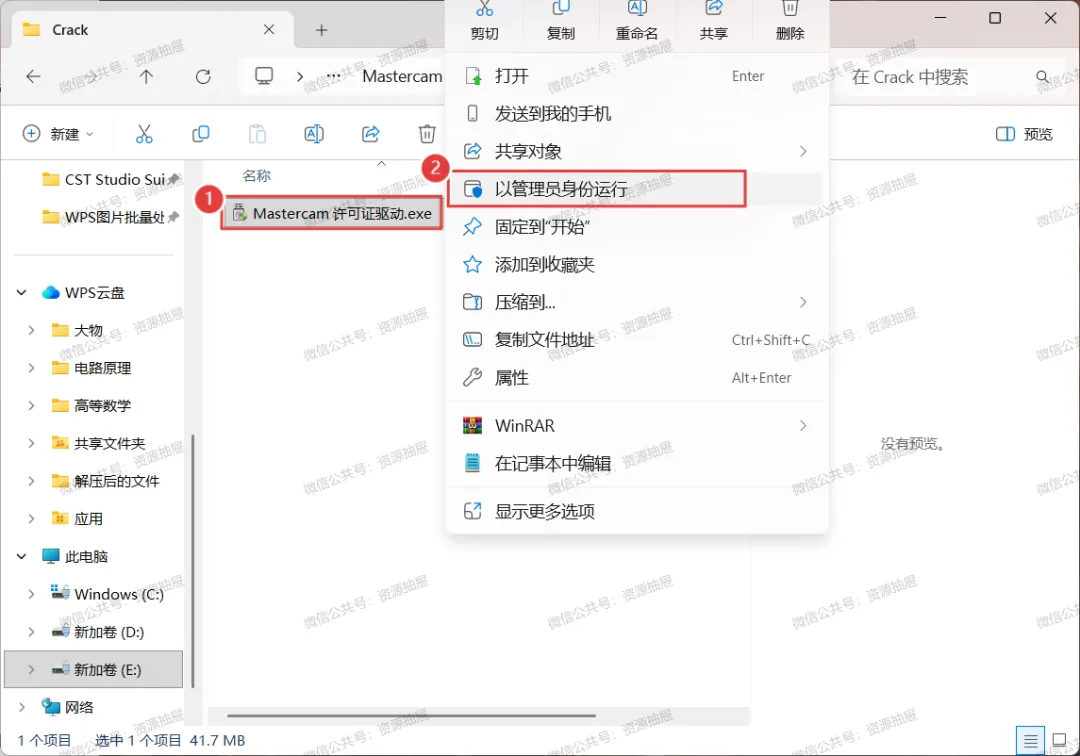Collapse the 此电脑 tree node
1080x756 pixels.
pyautogui.click(x=21, y=556)
